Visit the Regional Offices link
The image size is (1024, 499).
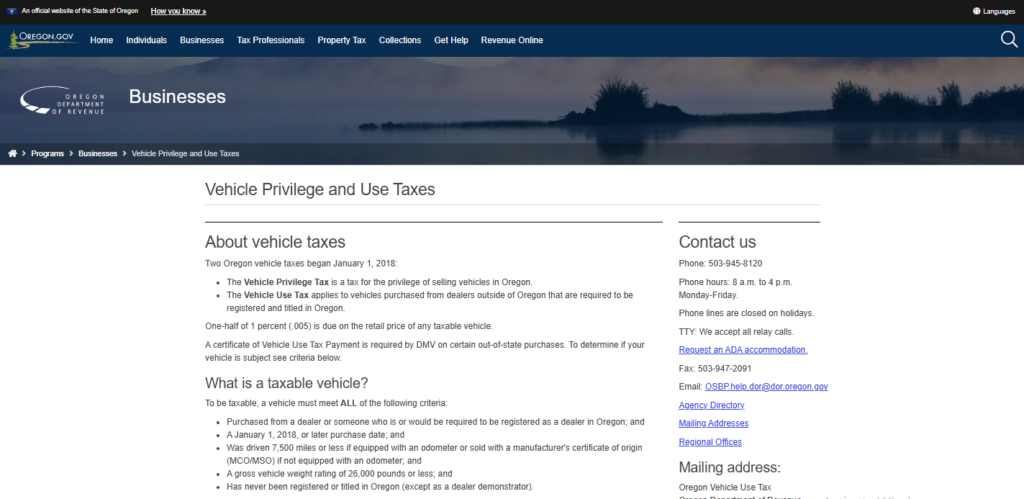(x=710, y=442)
